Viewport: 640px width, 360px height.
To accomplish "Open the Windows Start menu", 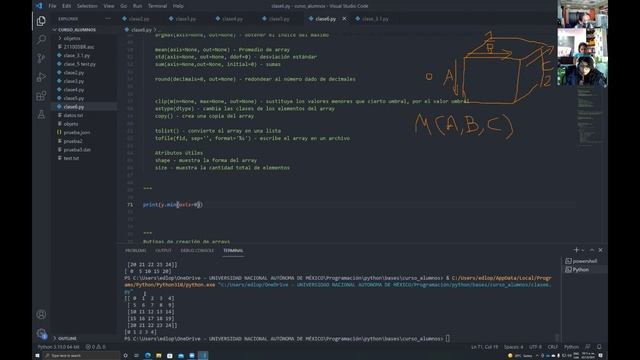I will (37, 356).
